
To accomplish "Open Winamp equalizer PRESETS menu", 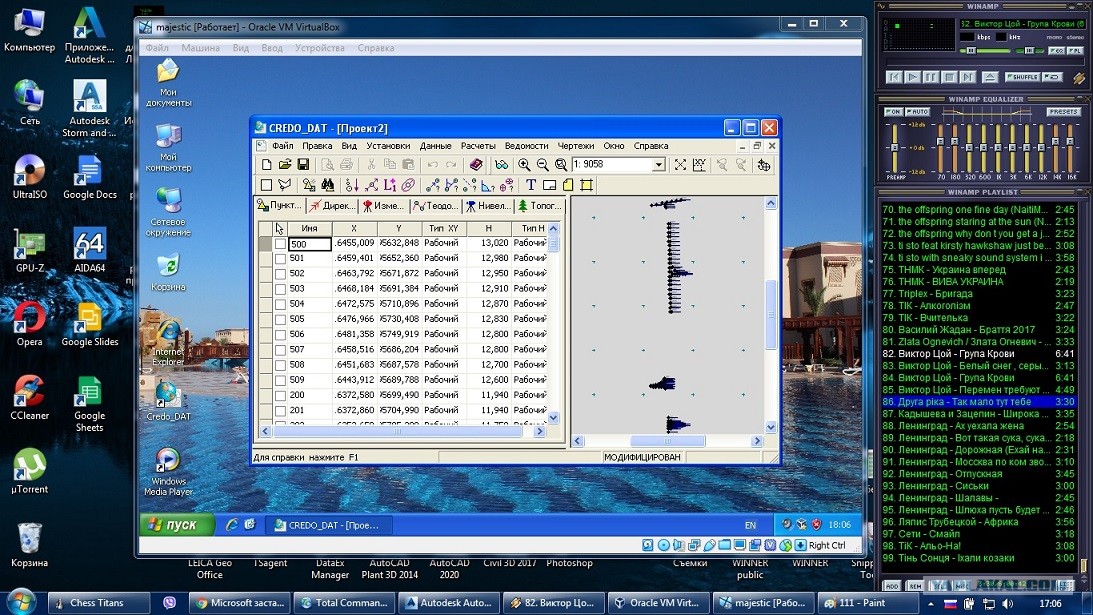I will click(x=1064, y=112).
